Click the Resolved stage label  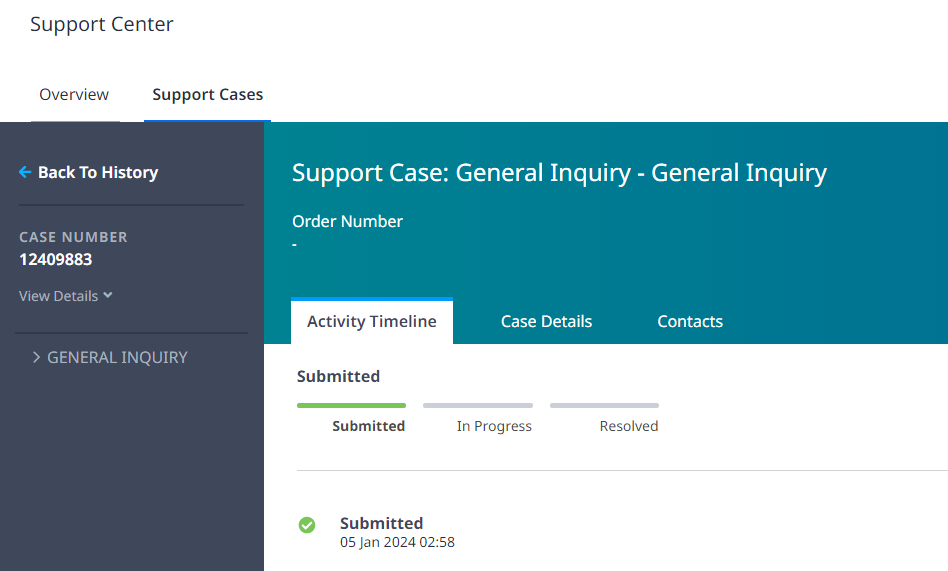pyautogui.click(x=629, y=426)
